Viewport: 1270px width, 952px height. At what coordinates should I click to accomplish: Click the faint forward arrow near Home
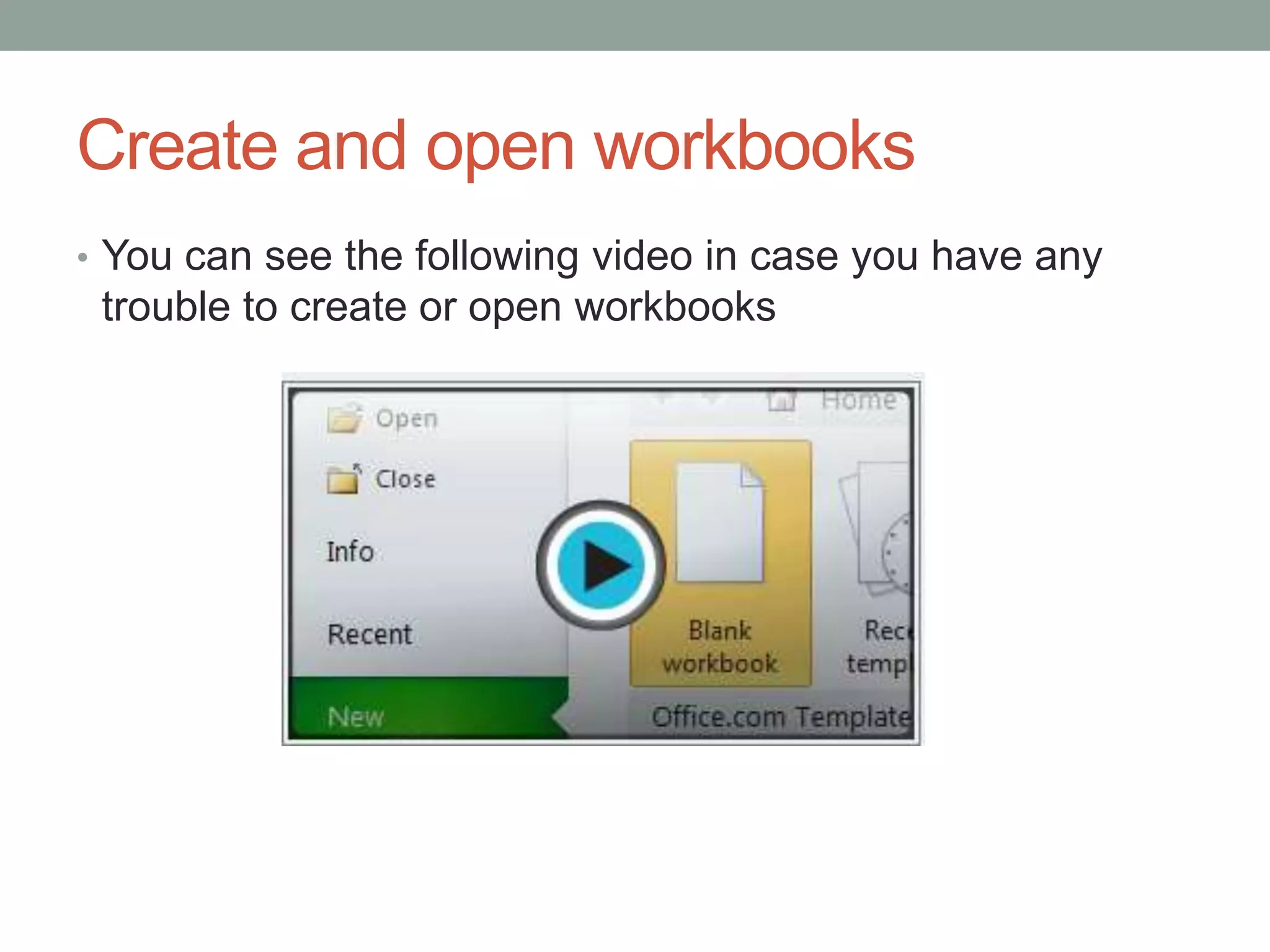(x=711, y=399)
